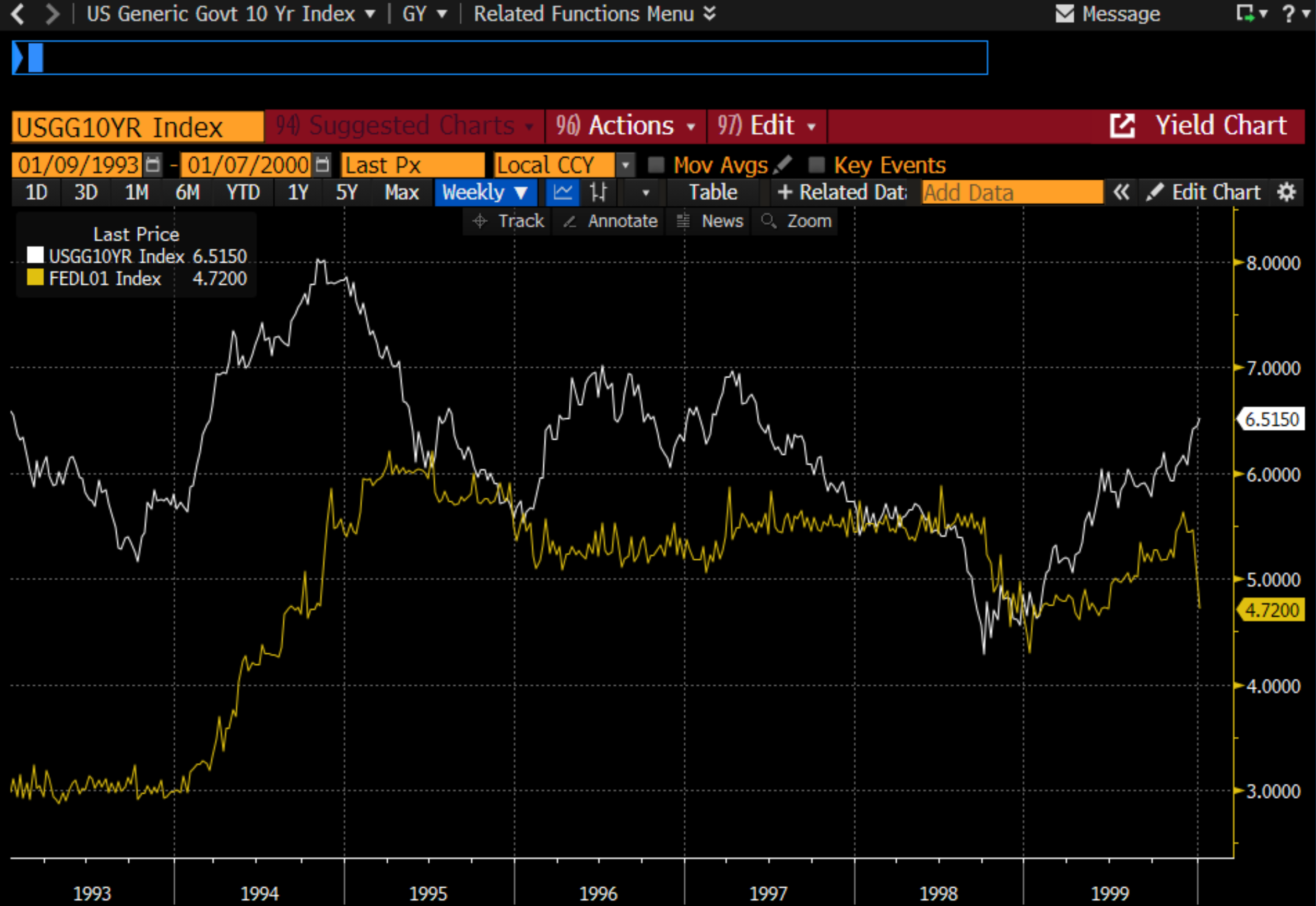The image size is (1316, 906).
Task: Expand the Local CCY currency dropdown
Action: [625, 165]
